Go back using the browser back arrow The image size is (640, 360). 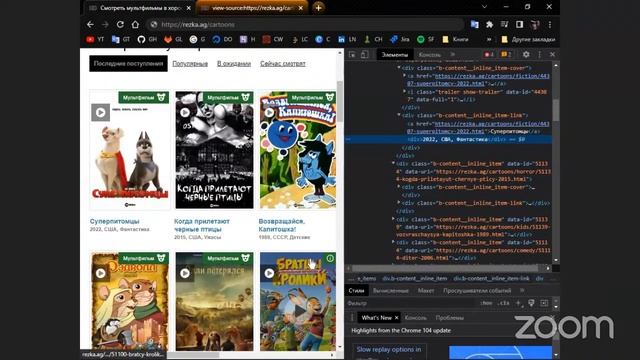pyautogui.click(x=90, y=24)
